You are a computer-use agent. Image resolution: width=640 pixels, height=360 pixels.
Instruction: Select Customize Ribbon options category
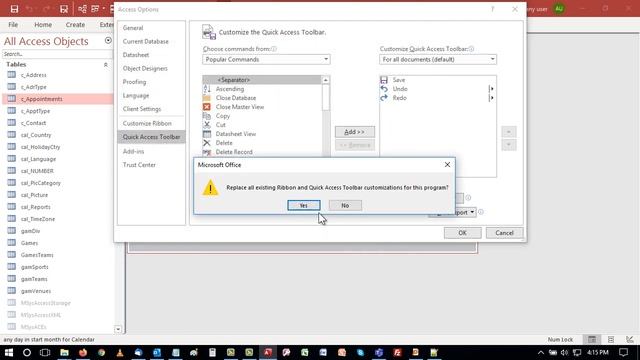[147, 123]
